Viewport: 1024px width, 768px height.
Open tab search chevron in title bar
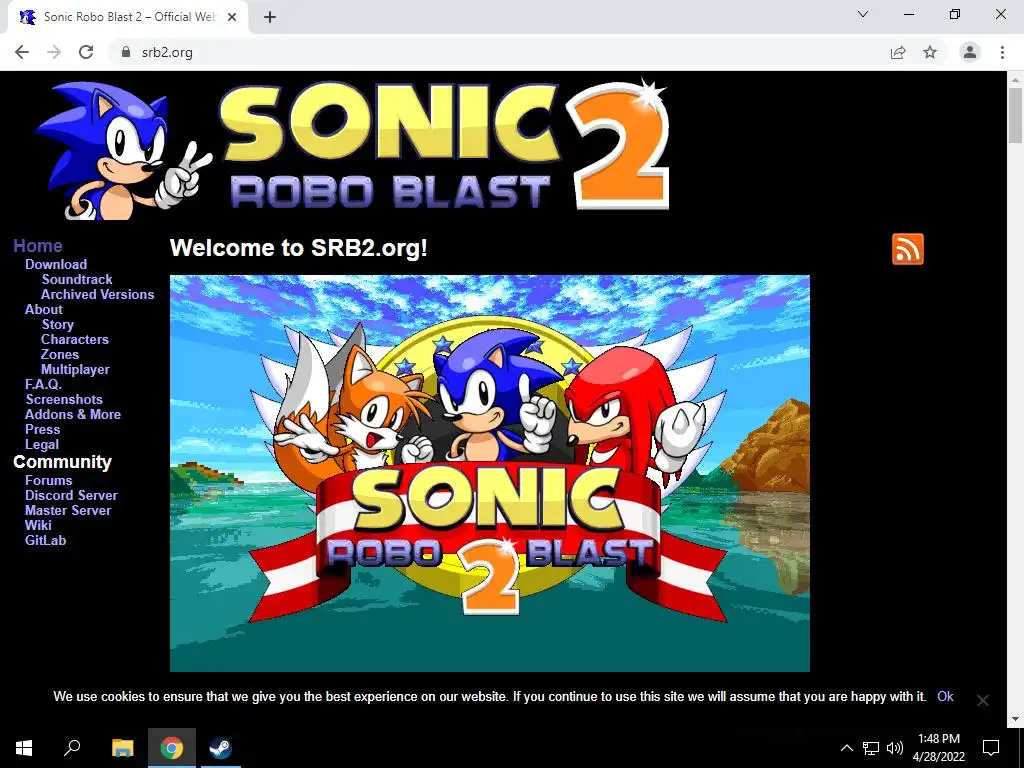point(863,14)
